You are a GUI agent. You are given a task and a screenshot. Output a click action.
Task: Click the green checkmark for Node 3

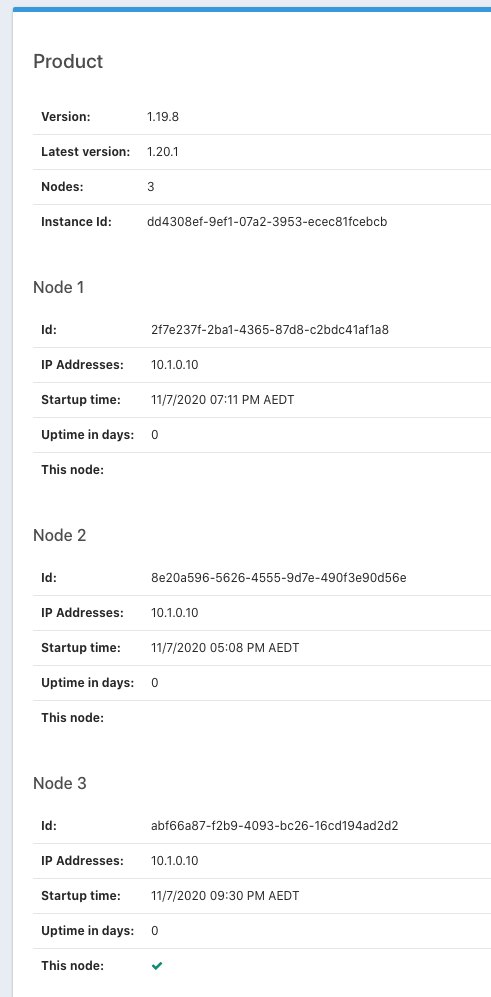pyautogui.click(x=157, y=966)
